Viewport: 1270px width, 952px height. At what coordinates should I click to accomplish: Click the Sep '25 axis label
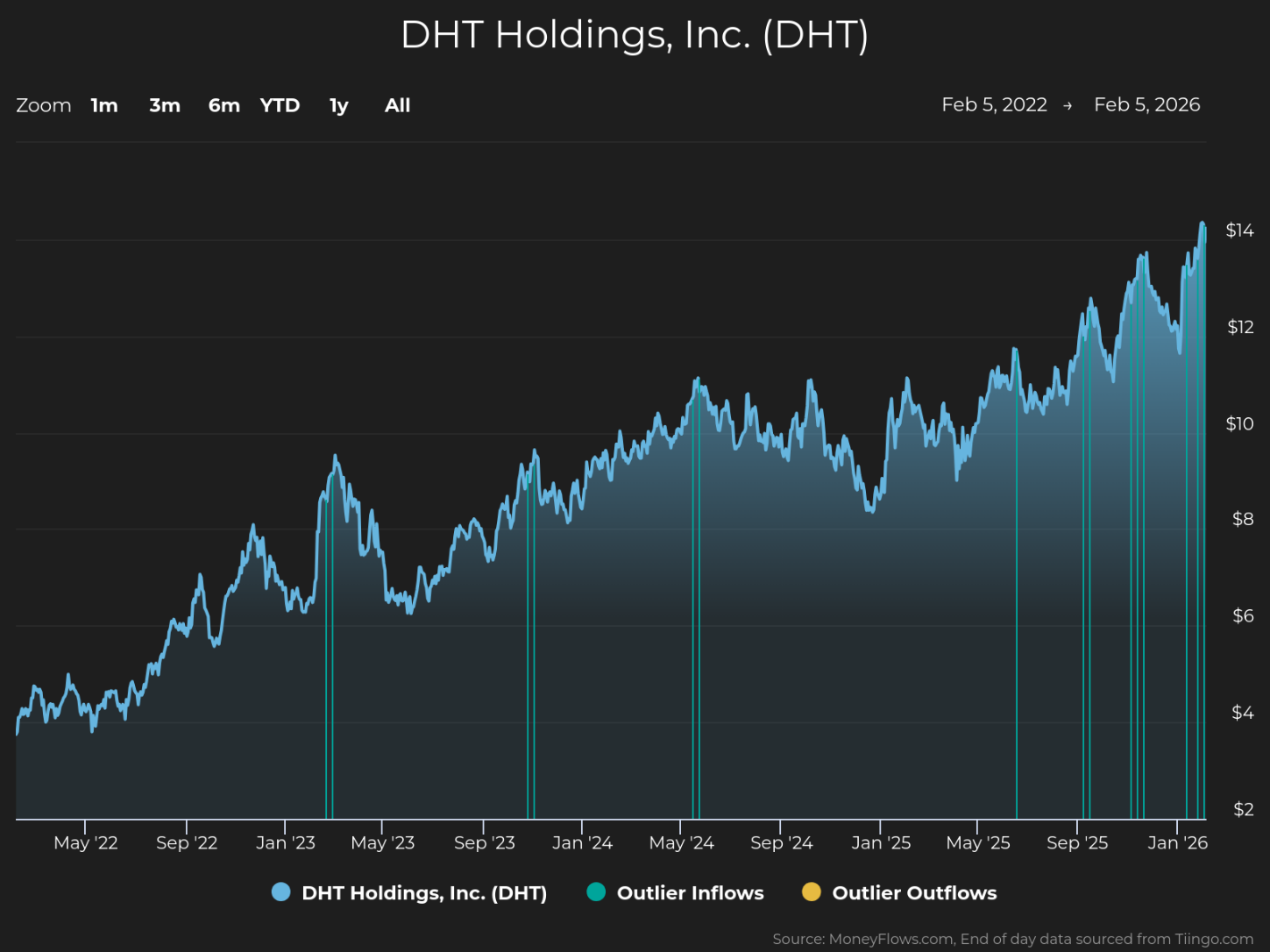click(1077, 842)
